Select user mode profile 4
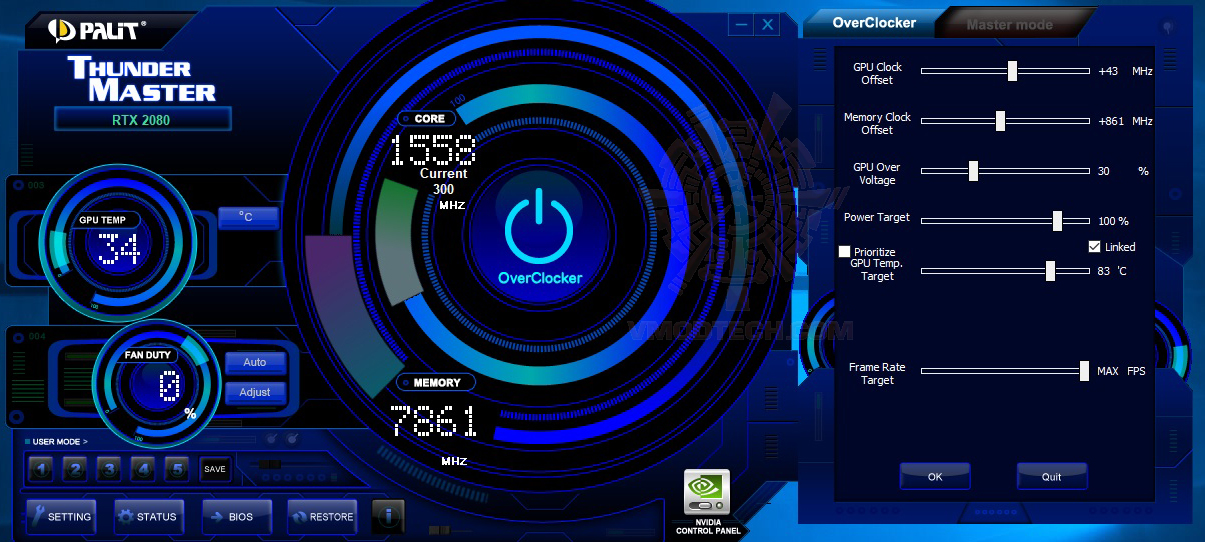Image resolution: width=1205 pixels, height=542 pixels. [143, 468]
